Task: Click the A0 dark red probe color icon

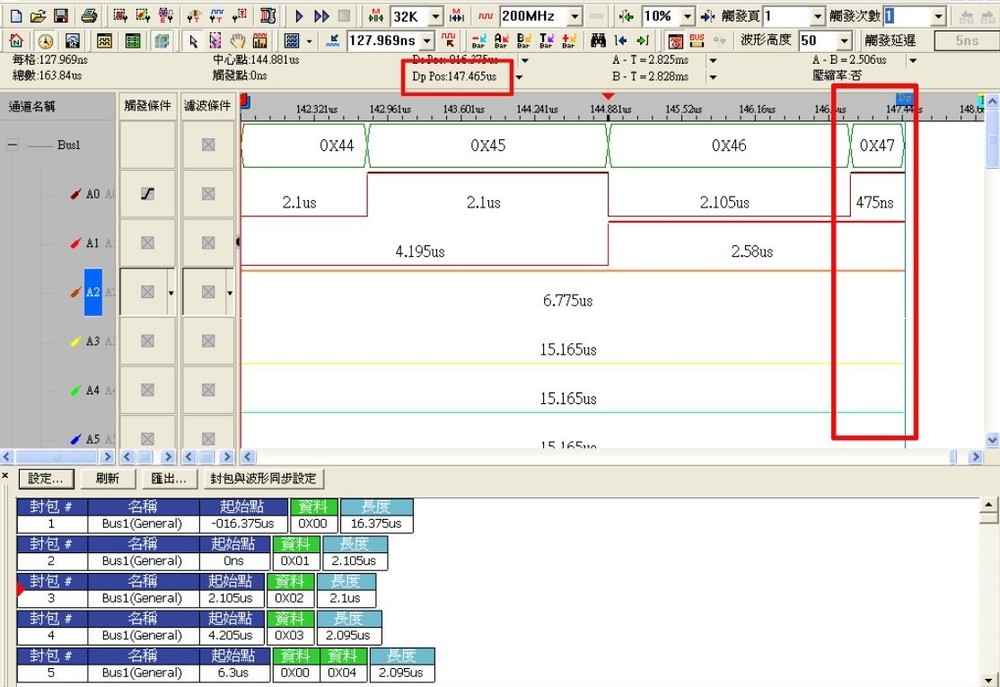Action: 76,194
